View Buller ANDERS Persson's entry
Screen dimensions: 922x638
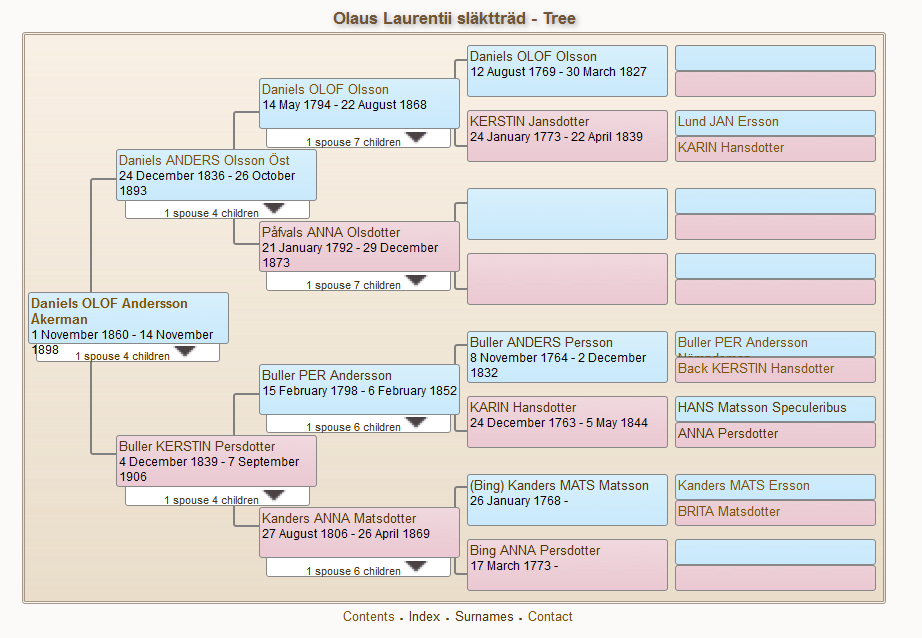pyautogui.click(x=541, y=343)
